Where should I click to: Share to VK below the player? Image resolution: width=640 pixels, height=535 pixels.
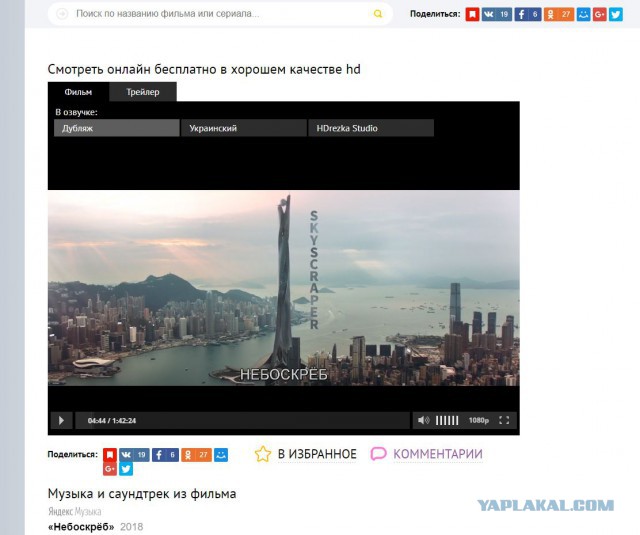tap(134, 455)
